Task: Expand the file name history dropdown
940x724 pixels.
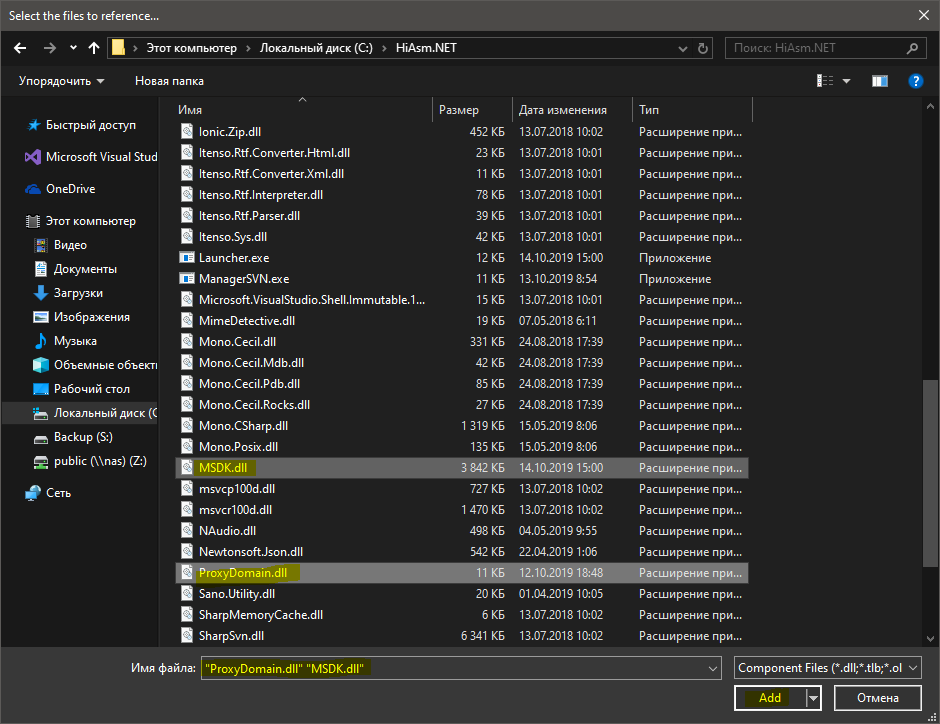Action: [712, 668]
